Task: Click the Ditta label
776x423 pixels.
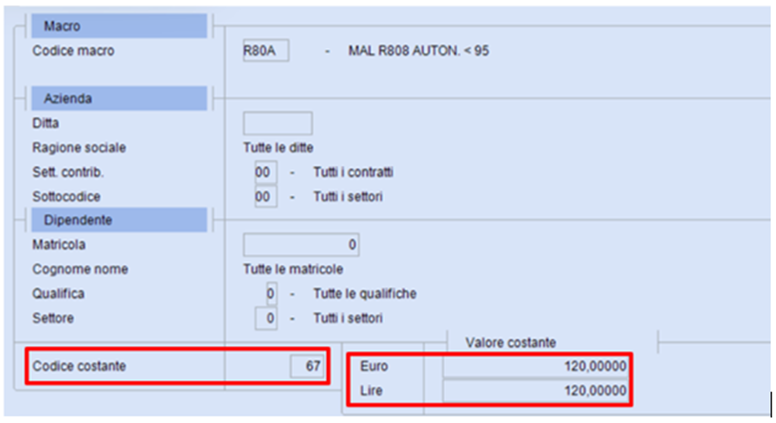Action: (46, 123)
